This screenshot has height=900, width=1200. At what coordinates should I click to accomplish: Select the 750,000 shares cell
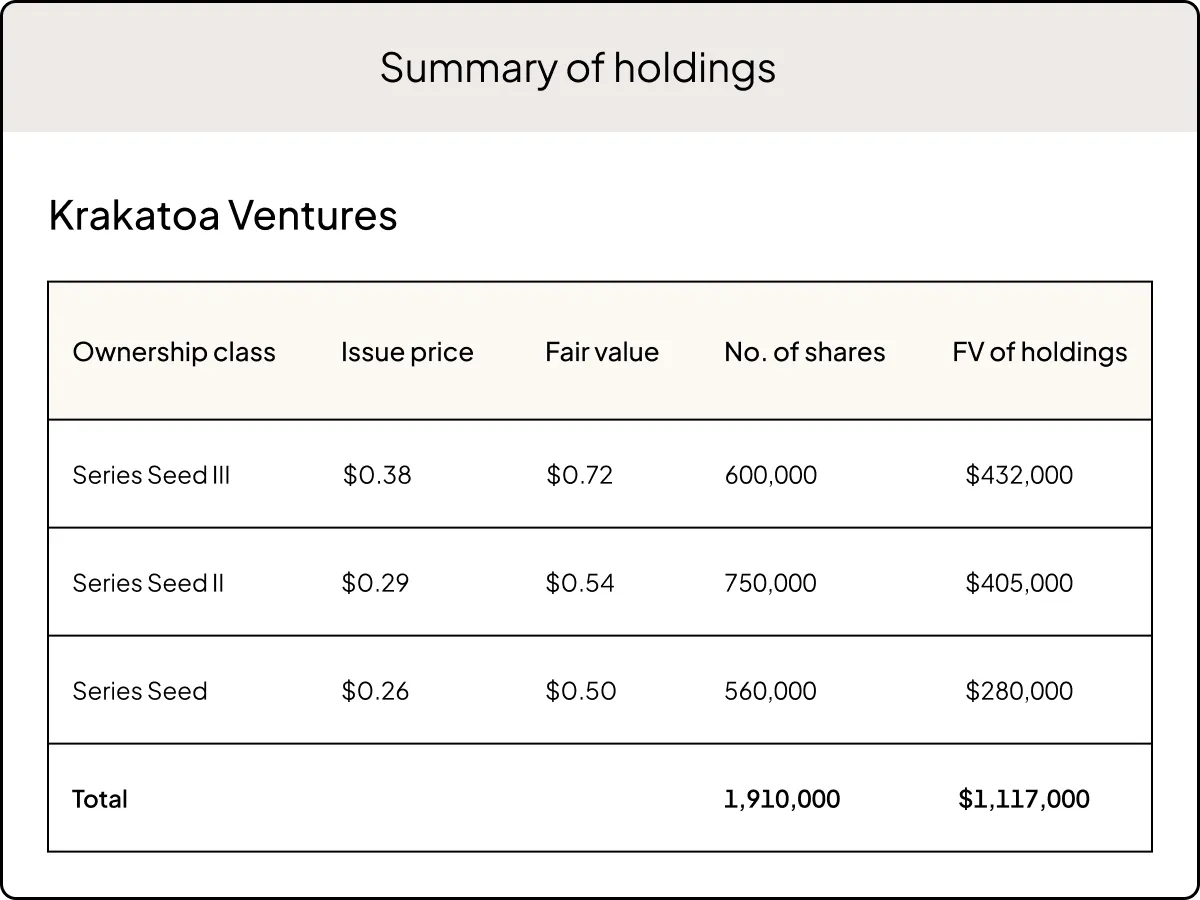(x=770, y=583)
